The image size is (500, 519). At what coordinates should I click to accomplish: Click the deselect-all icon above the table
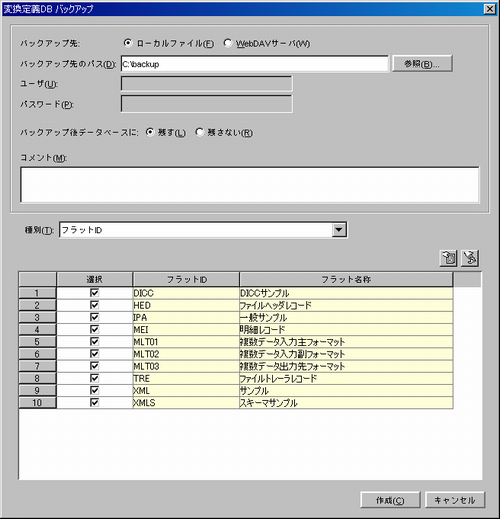[470, 258]
